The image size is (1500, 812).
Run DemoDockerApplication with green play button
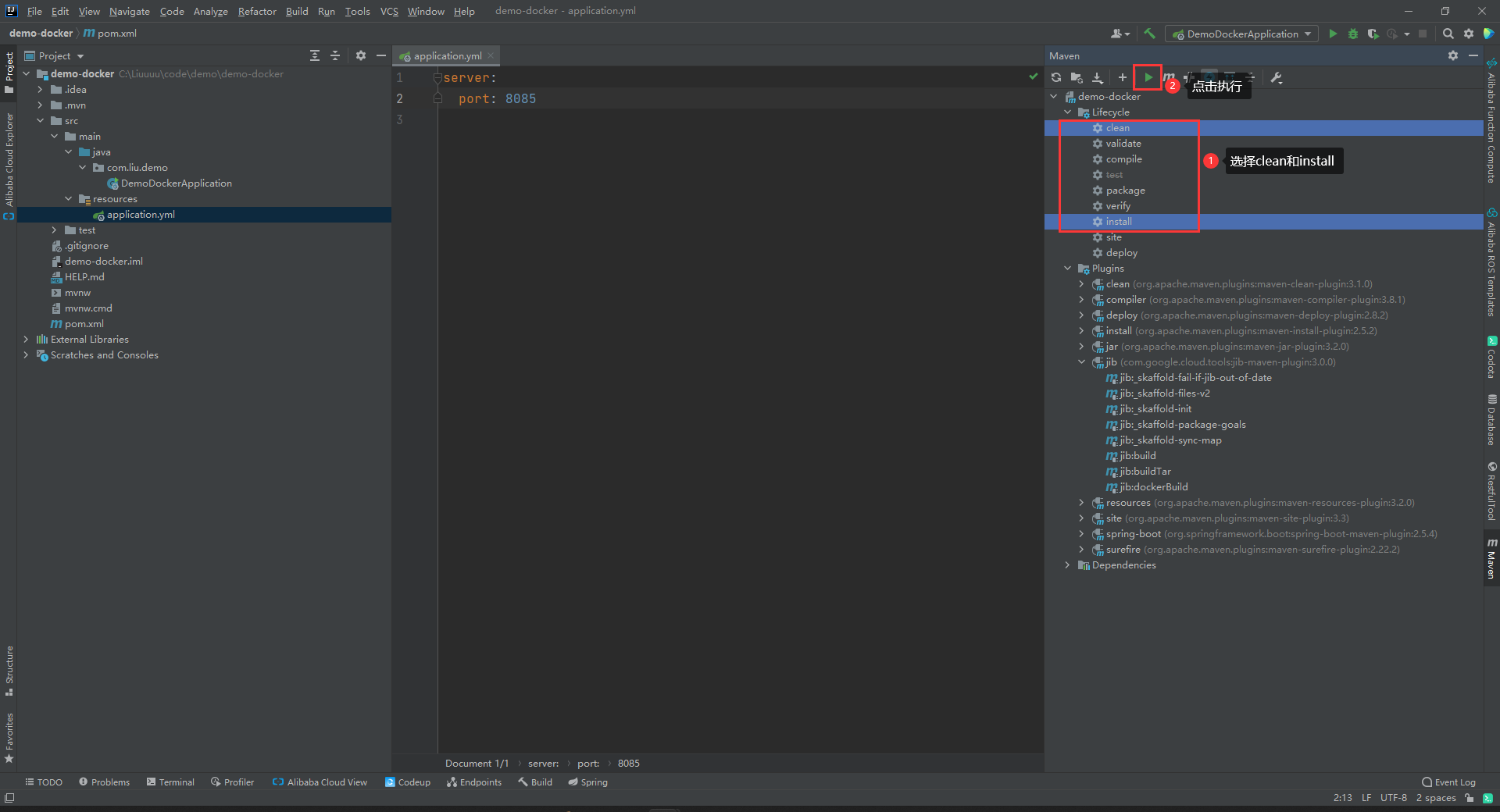(1333, 34)
